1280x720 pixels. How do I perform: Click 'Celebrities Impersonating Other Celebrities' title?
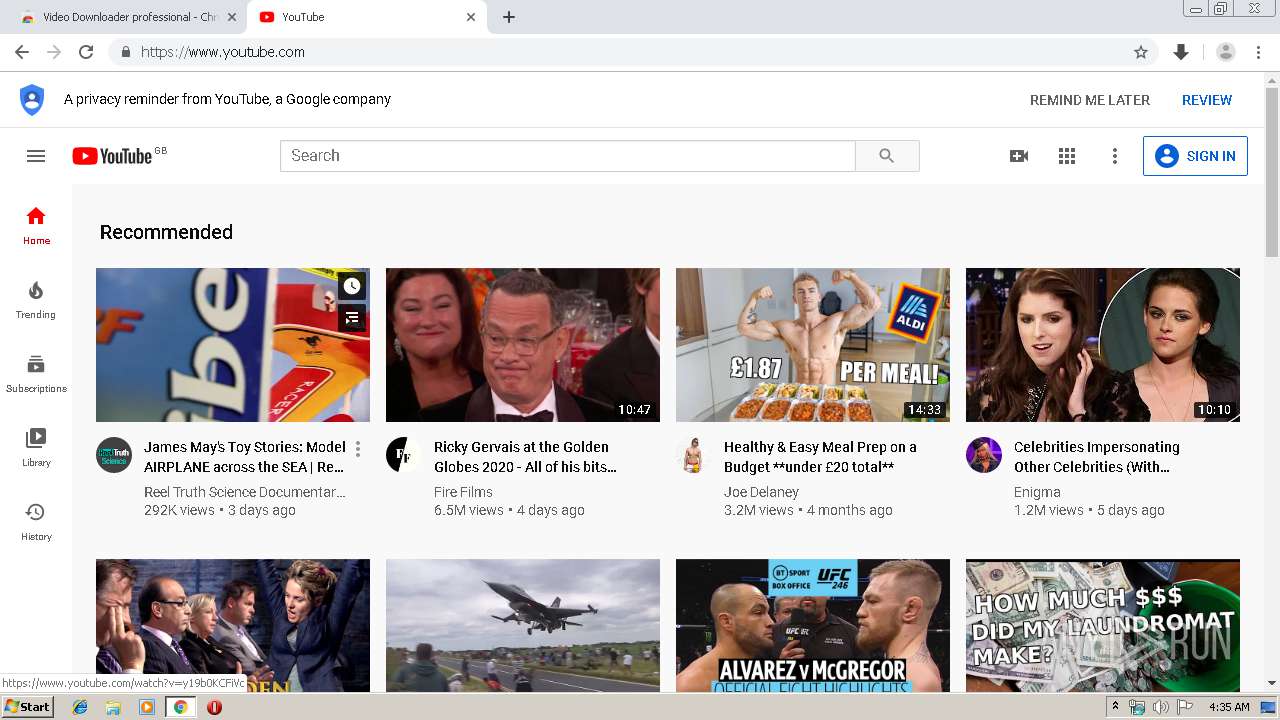1097,457
